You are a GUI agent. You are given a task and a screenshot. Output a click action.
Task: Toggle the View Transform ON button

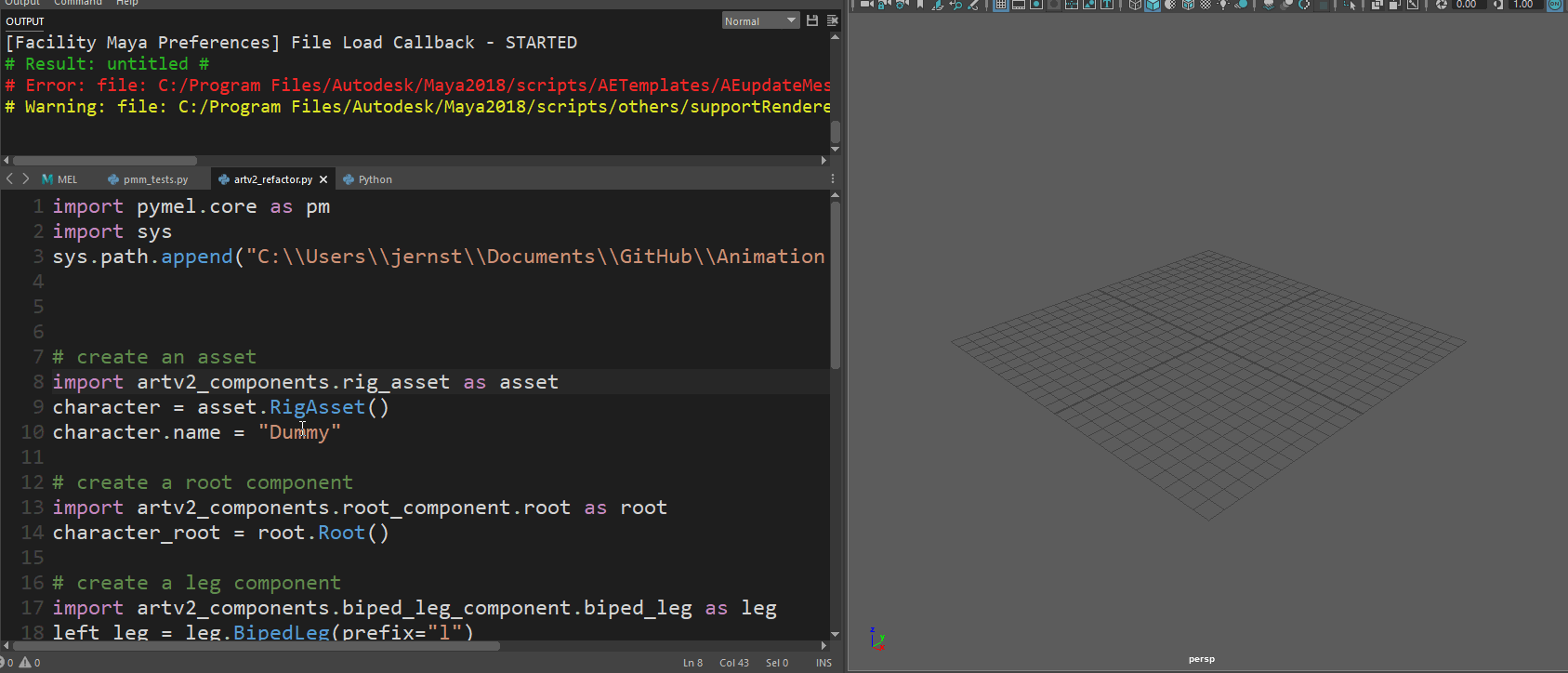tap(1555, 5)
